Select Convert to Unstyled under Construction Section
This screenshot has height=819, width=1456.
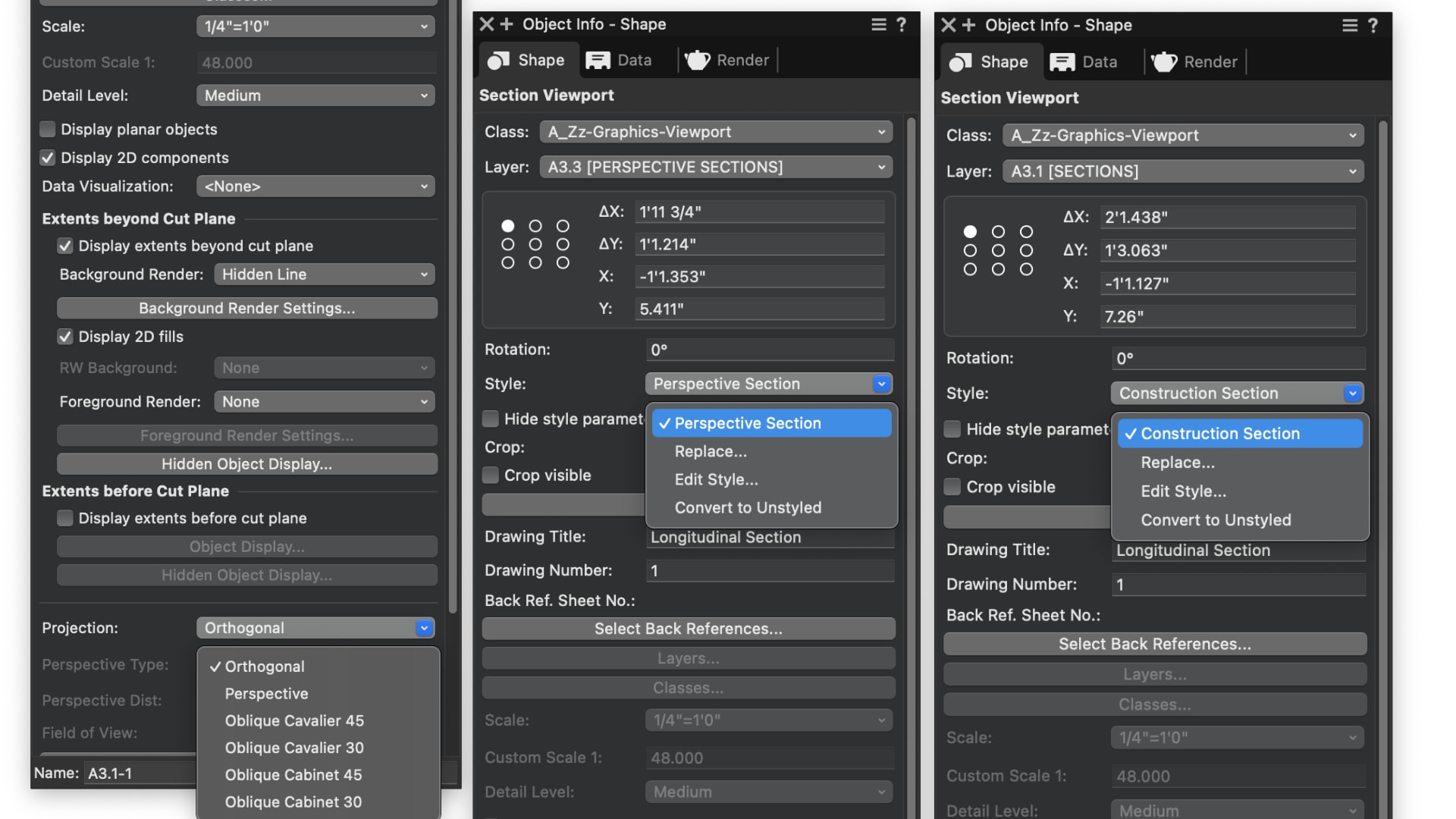click(1216, 520)
